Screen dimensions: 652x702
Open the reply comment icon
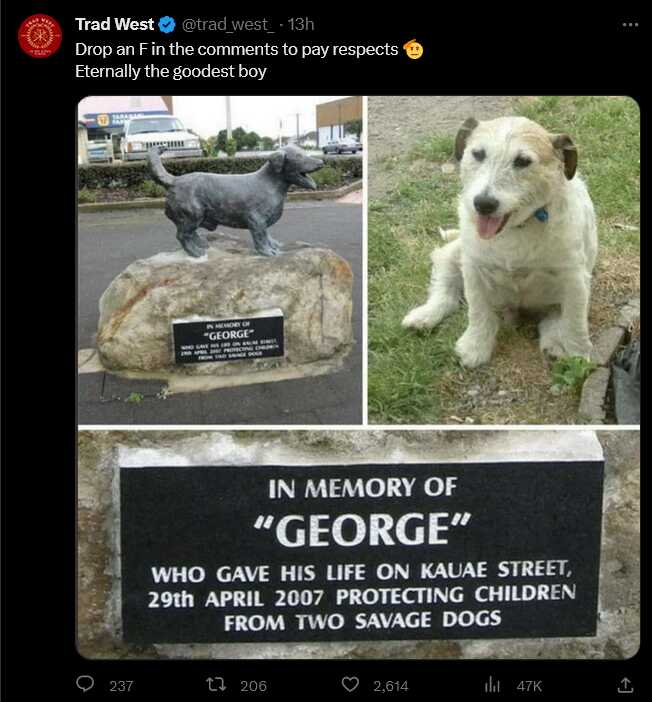[x=85, y=684]
